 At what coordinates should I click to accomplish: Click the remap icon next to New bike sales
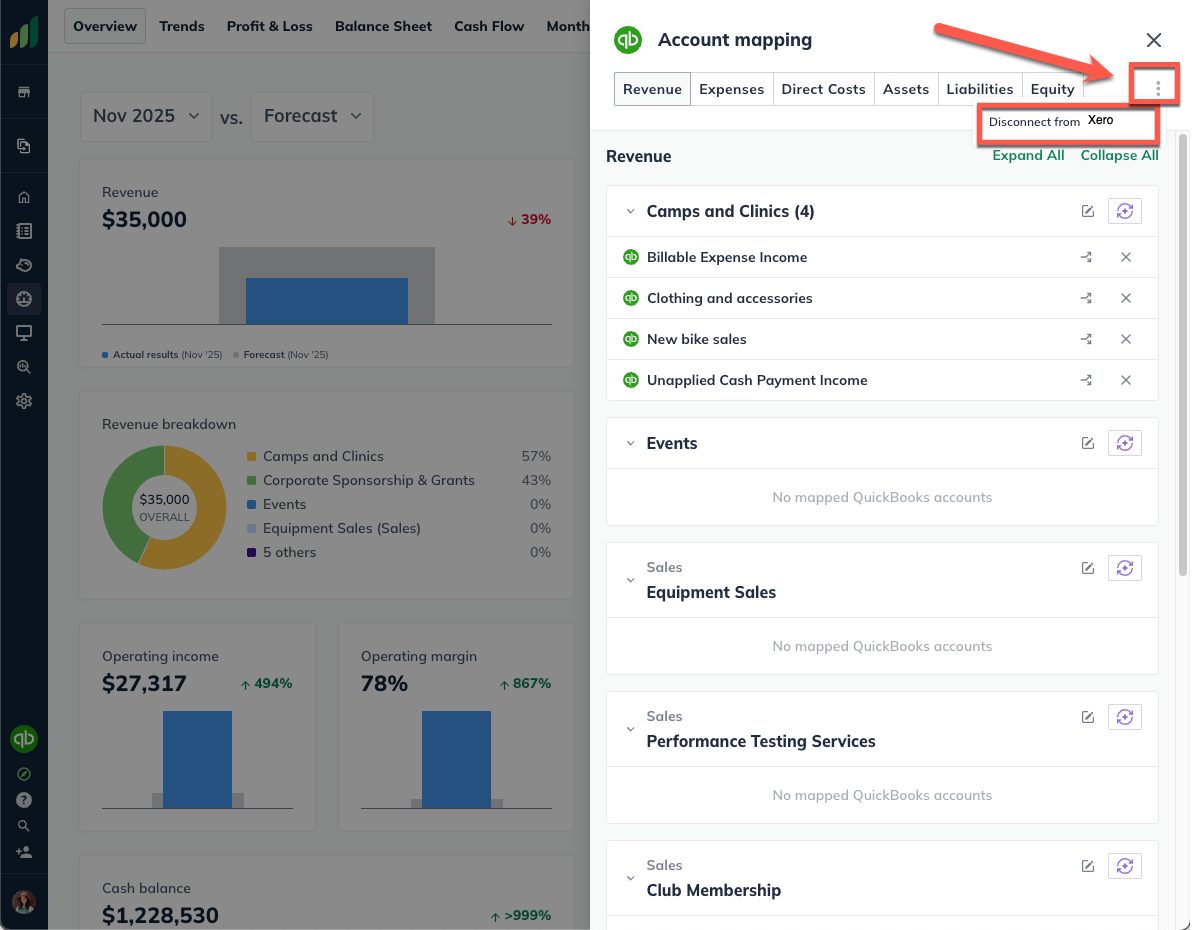click(x=1086, y=339)
